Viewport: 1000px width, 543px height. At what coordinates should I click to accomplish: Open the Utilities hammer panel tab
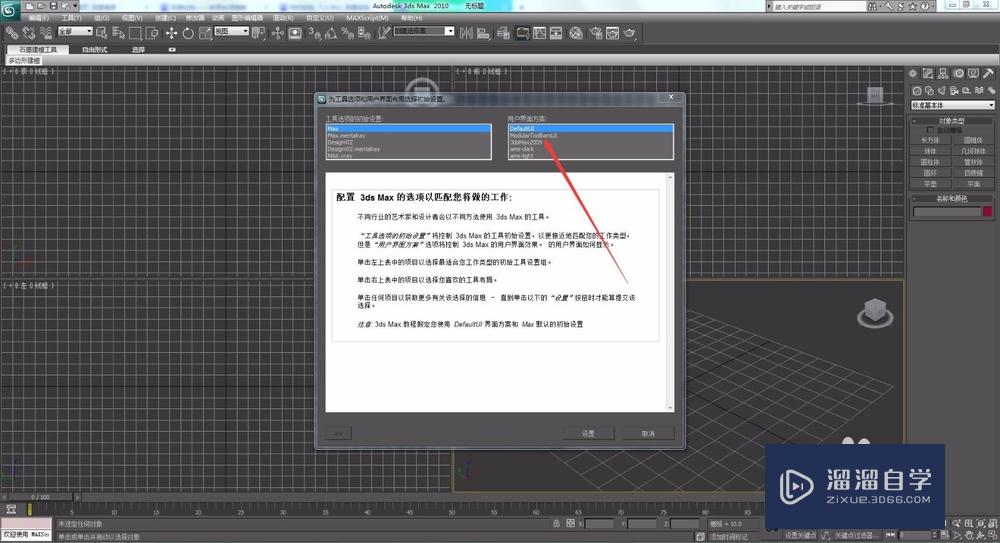click(x=989, y=74)
